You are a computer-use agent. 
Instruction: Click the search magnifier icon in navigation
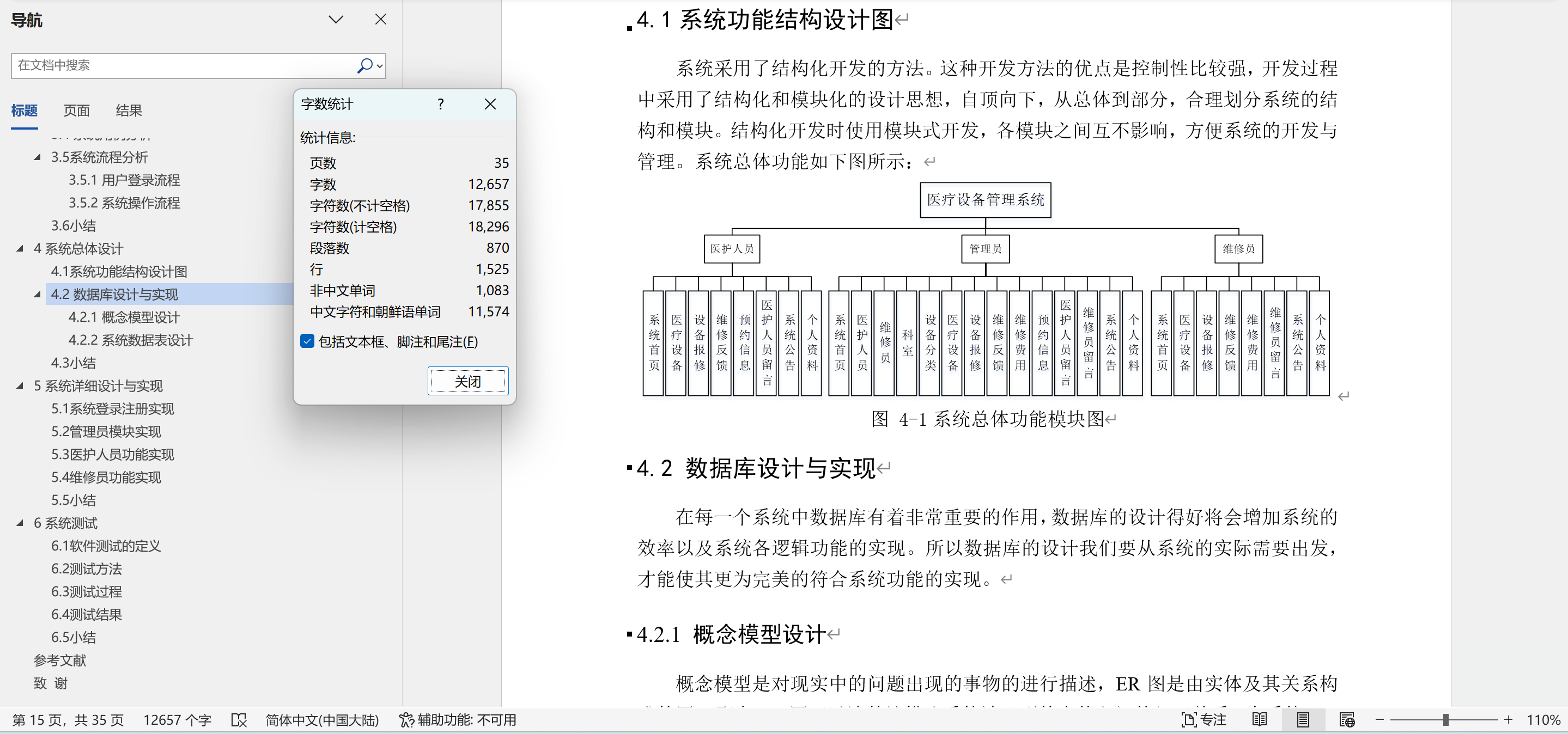(364, 66)
